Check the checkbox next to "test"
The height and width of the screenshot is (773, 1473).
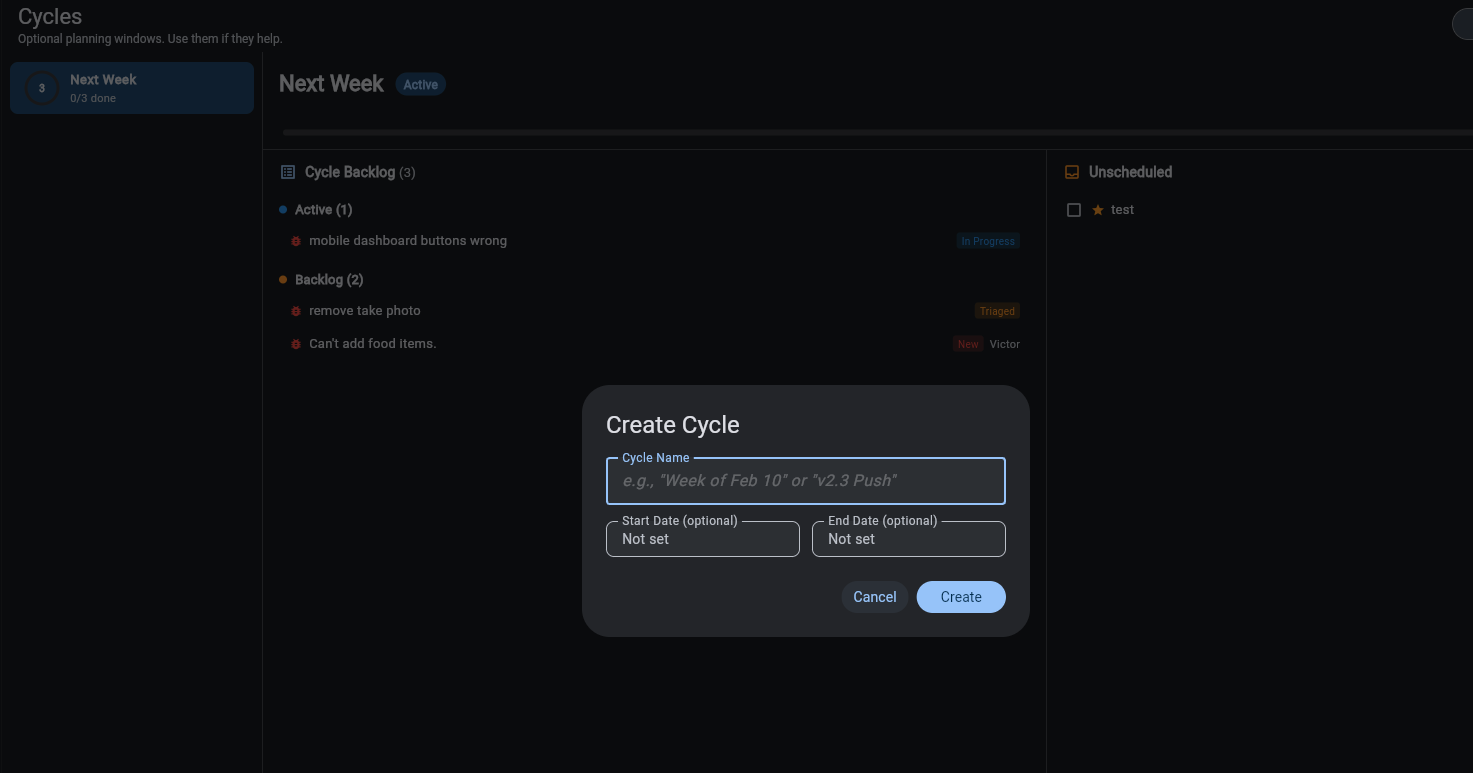[x=1073, y=209]
